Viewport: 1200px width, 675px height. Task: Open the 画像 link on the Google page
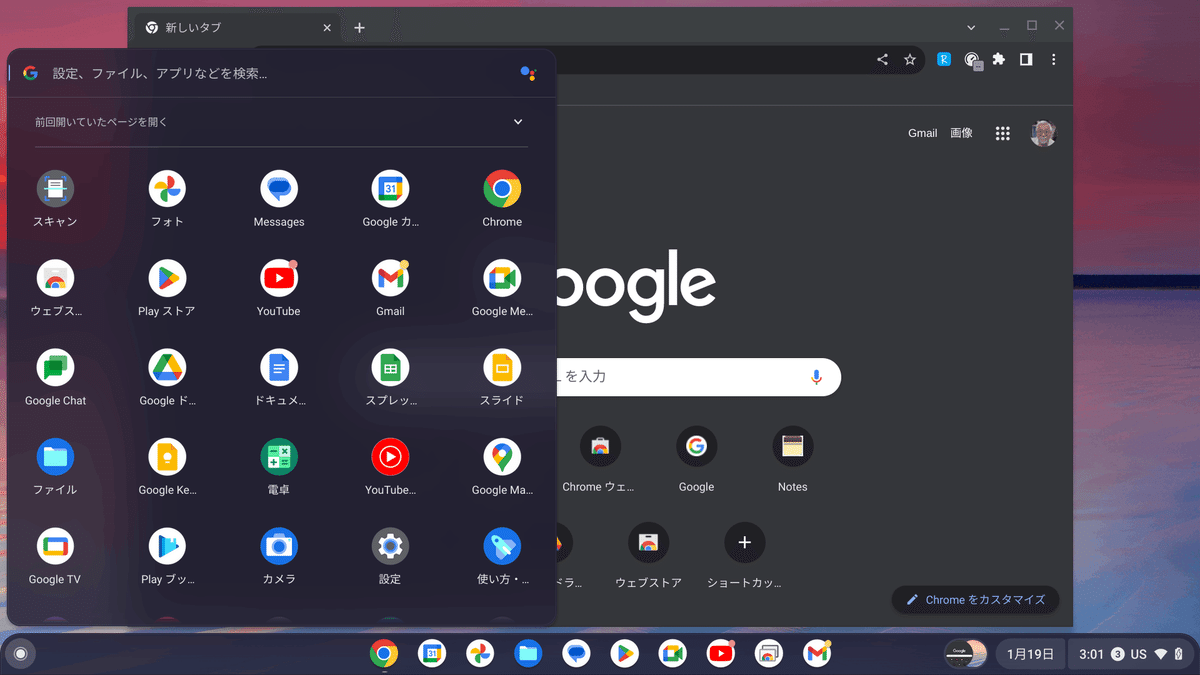point(961,133)
